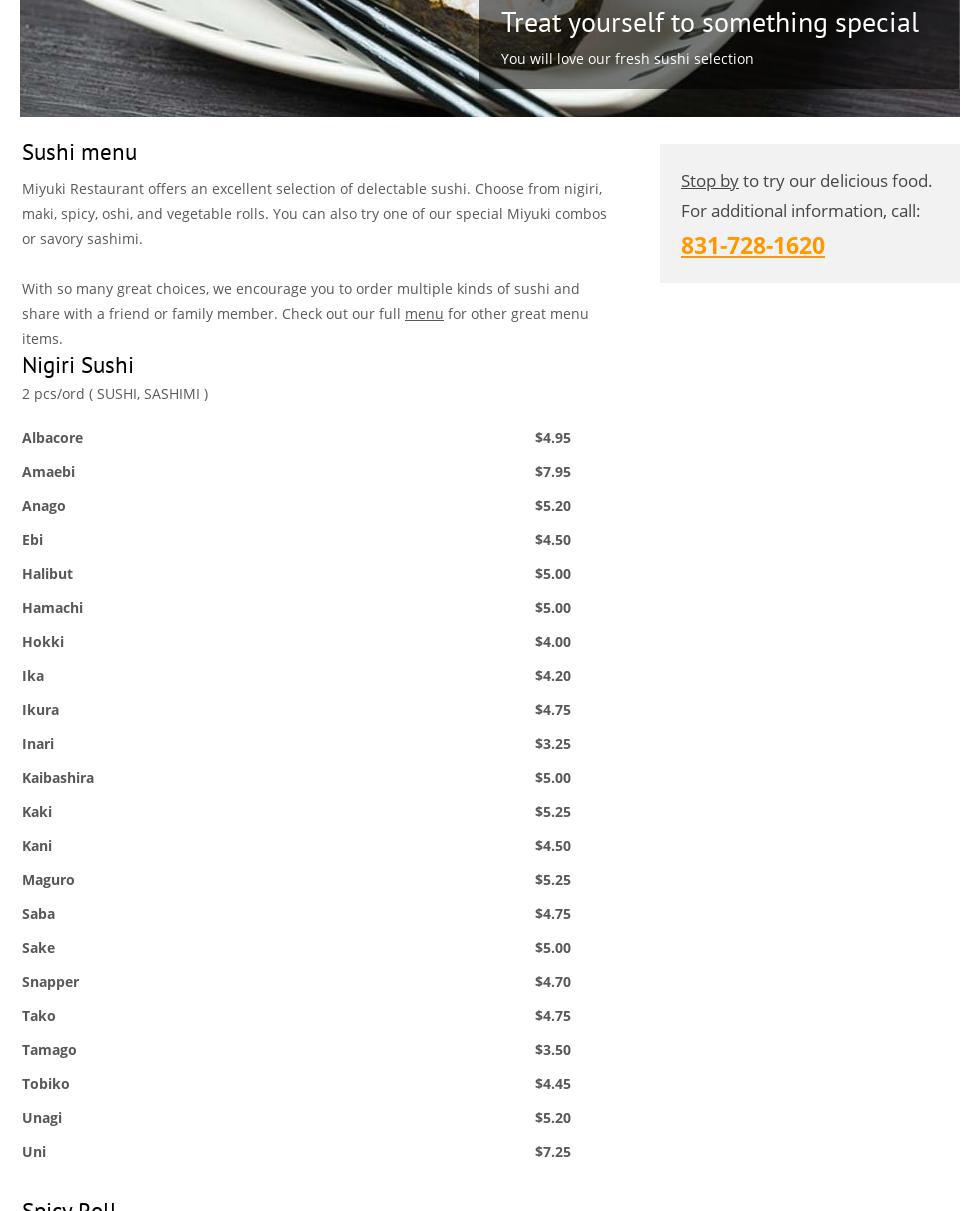Click the $7.95 price for Amaebi
The width and height of the screenshot is (980, 1211).
click(552, 472)
